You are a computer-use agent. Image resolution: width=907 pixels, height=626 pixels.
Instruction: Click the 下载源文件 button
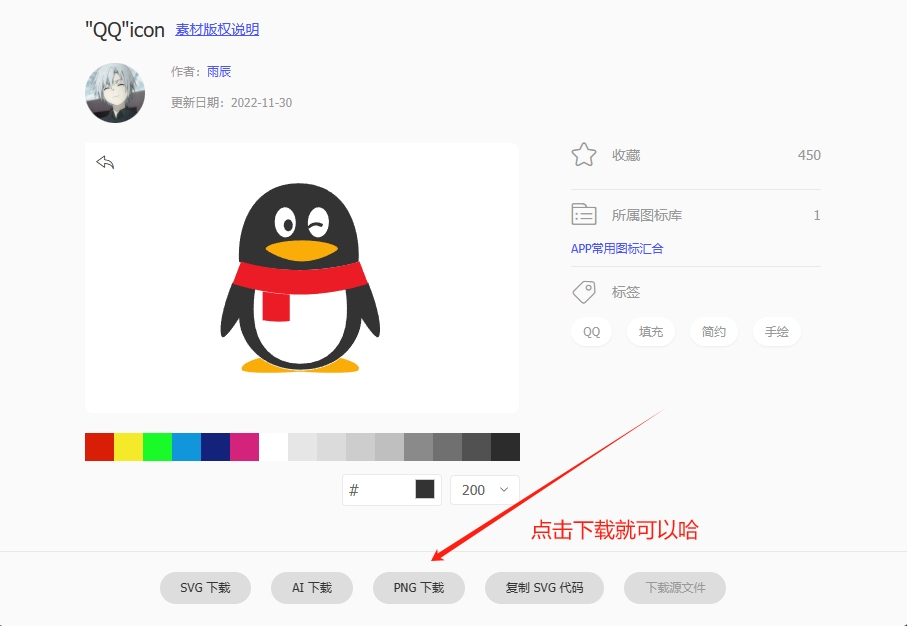[675, 588]
